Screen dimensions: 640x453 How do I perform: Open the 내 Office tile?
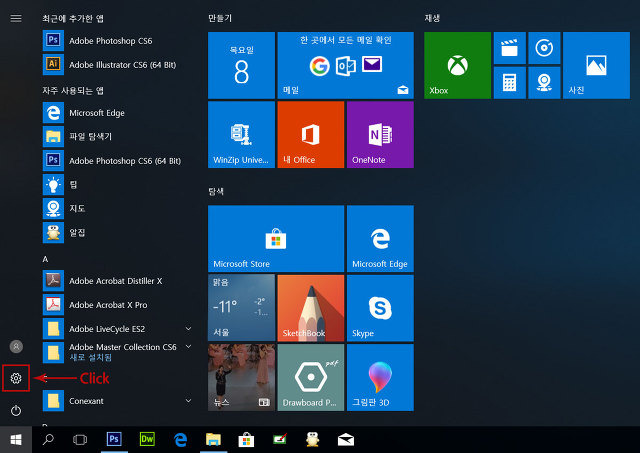311,135
